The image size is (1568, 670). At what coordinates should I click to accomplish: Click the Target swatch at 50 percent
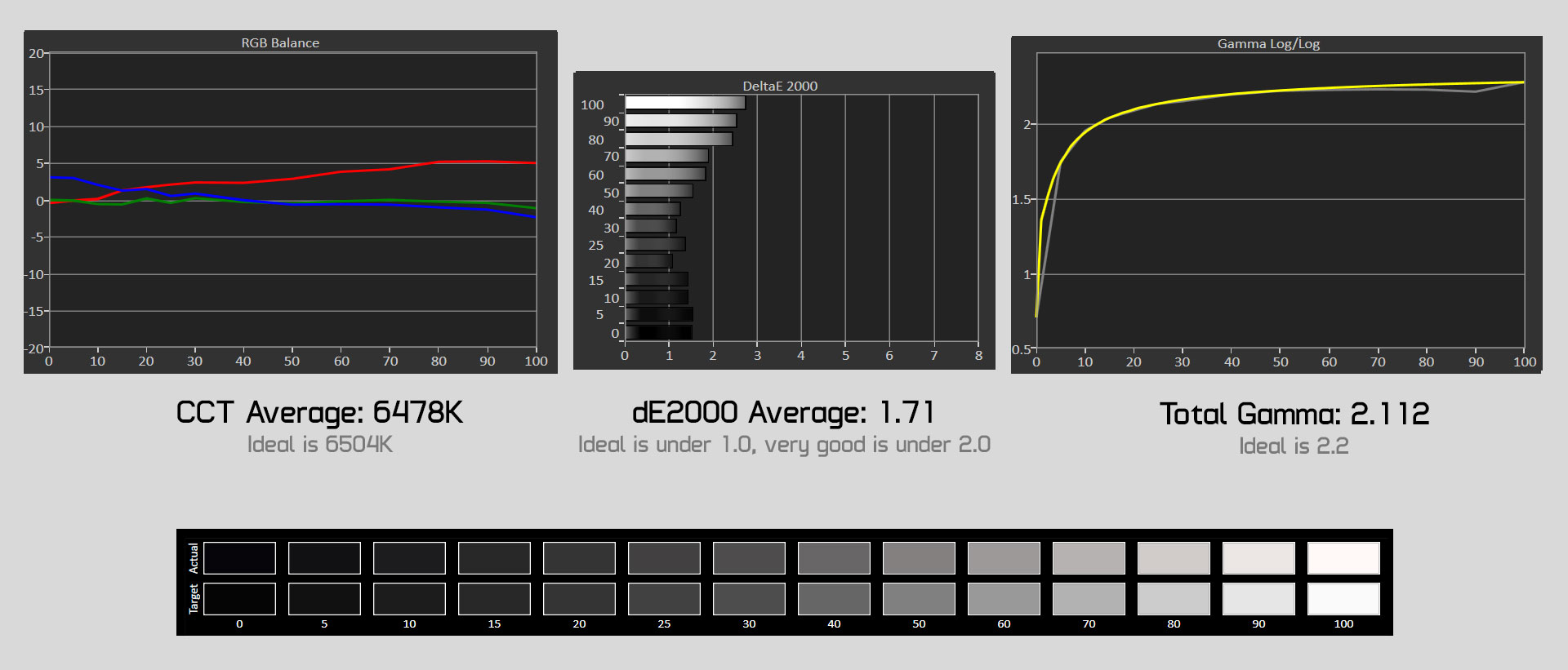[x=919, y=599]
